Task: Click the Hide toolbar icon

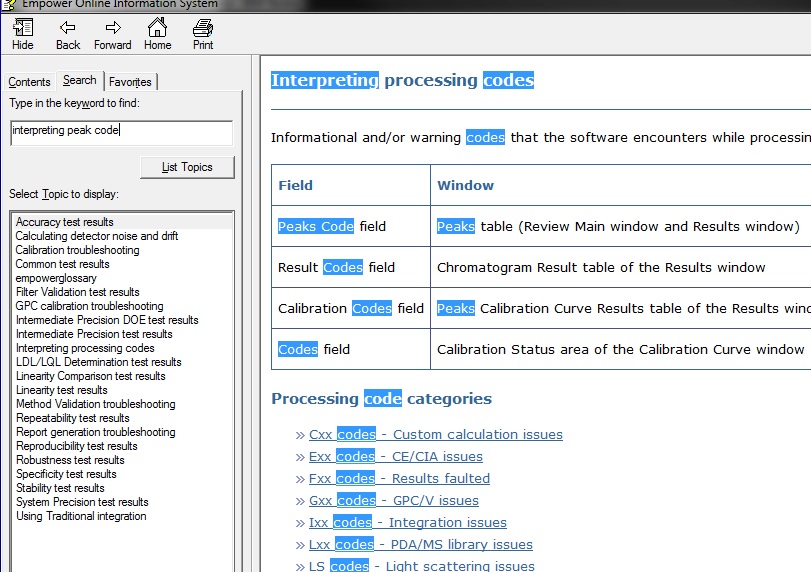Action: [22, 33]
